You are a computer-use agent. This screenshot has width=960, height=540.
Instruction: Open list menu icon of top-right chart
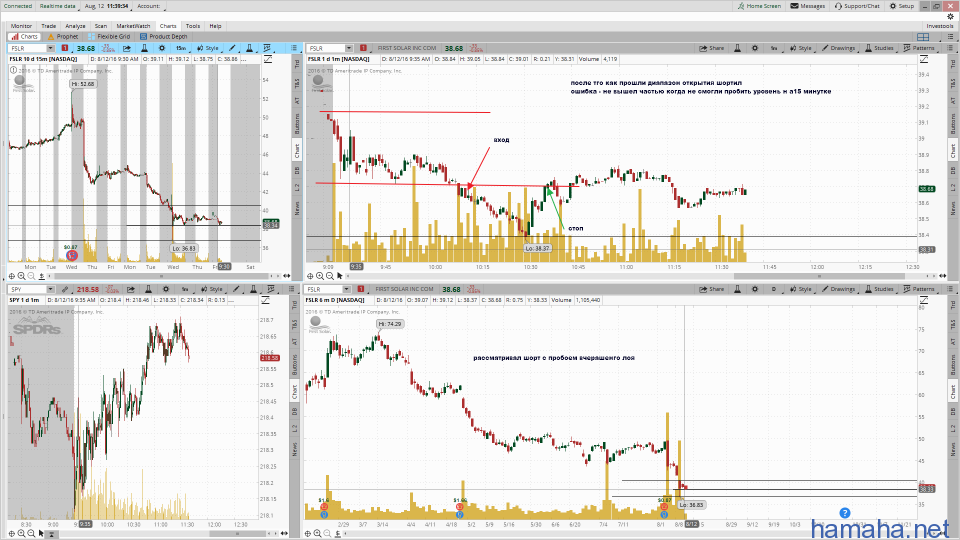[x=950, y=48]
